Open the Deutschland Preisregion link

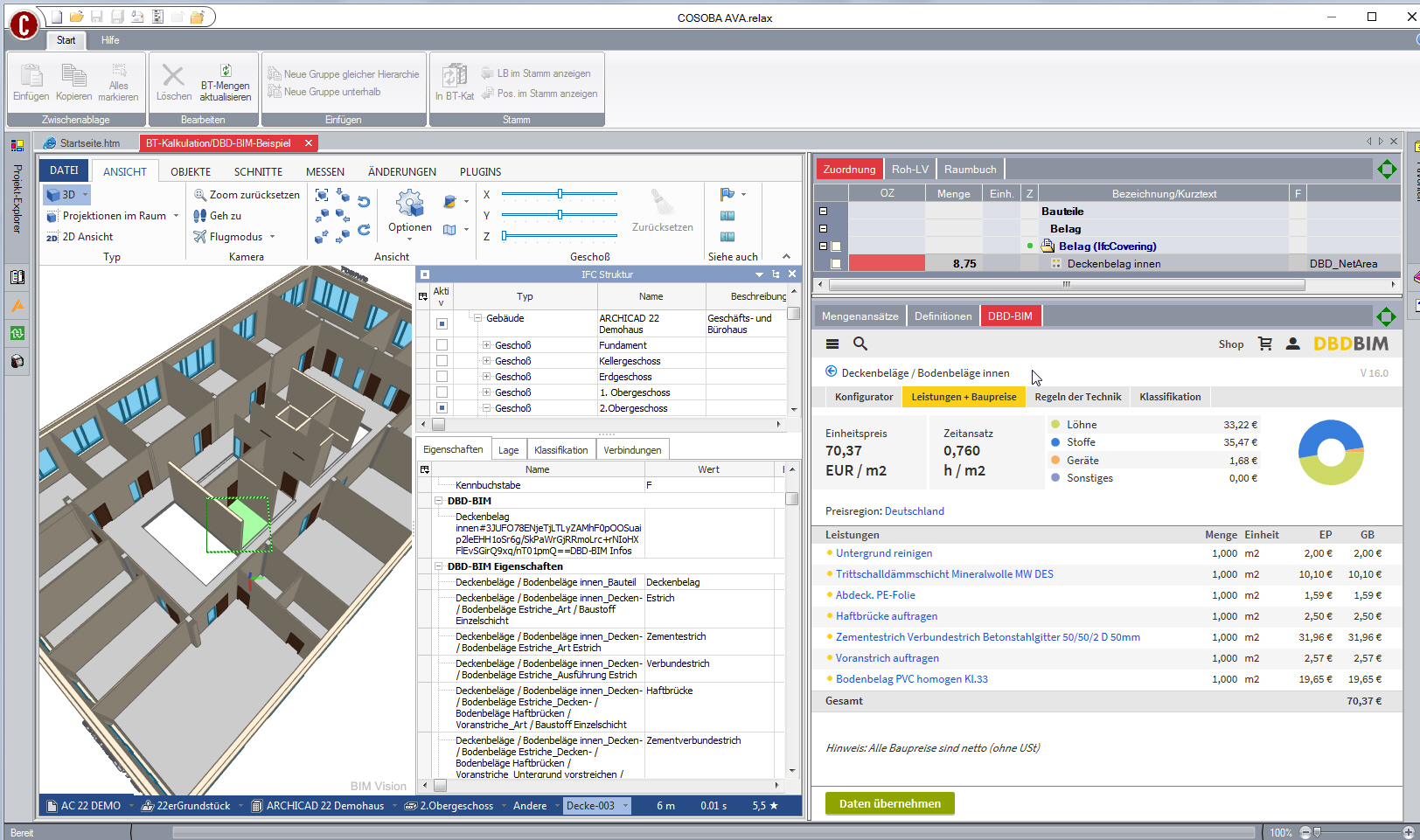tap(914, 510)
